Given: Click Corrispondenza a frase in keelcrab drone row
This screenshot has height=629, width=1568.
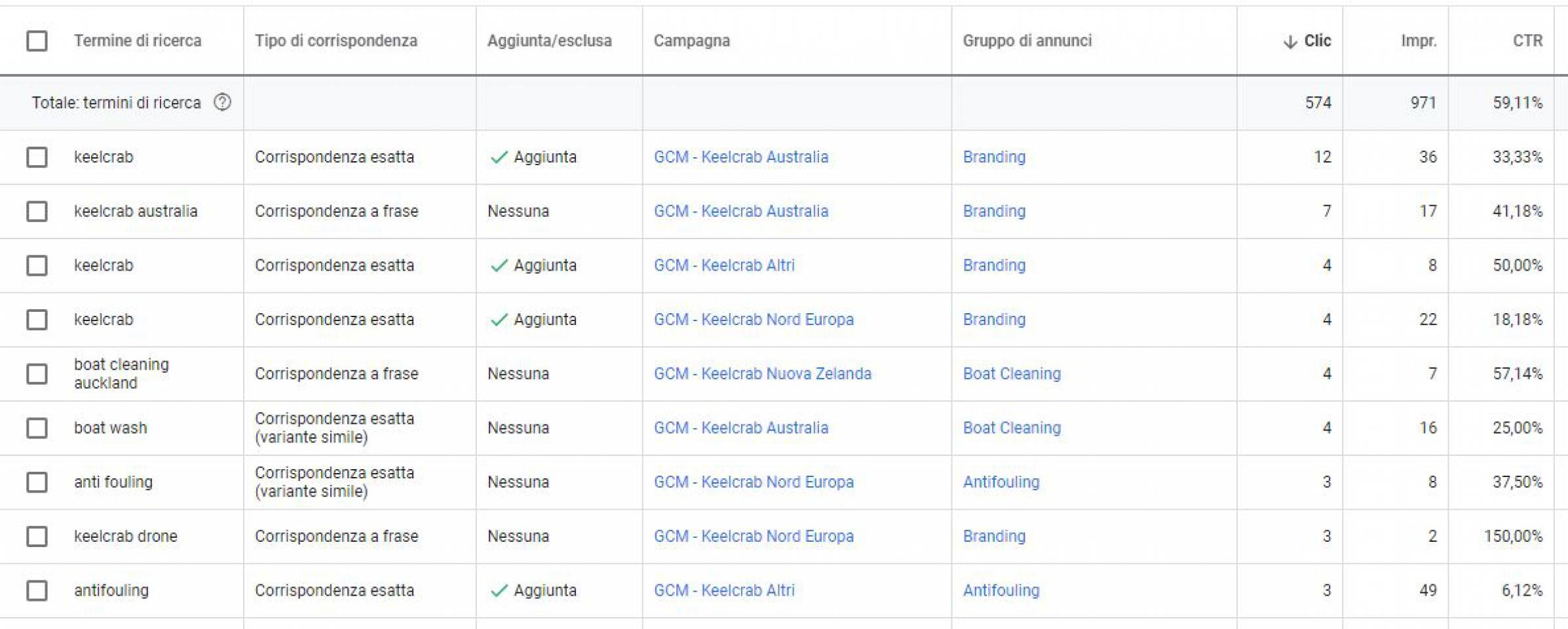Looking at the screenshot, I should pyautogui.click(x=336, y=536).
